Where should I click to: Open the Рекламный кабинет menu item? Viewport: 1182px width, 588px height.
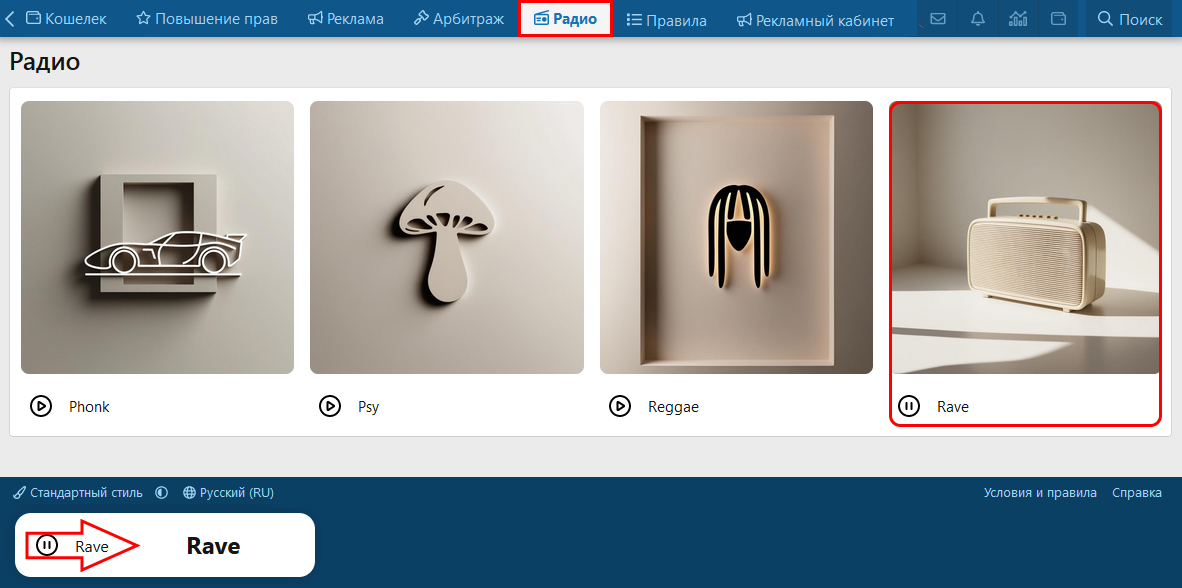click(x=815, y=20)
